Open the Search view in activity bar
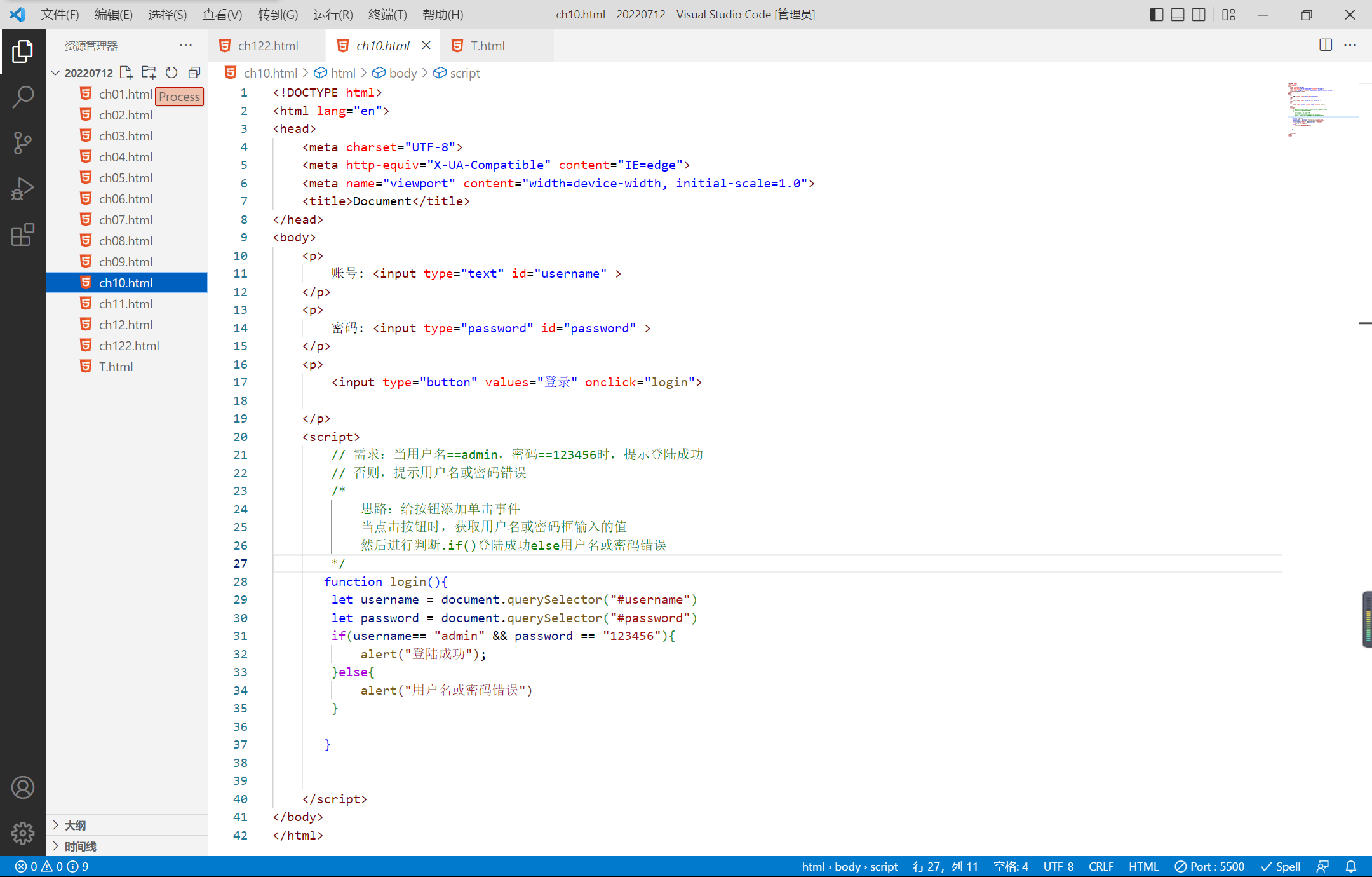The width and height of the screenshot is (1372, 877). [x=23, y=97]
